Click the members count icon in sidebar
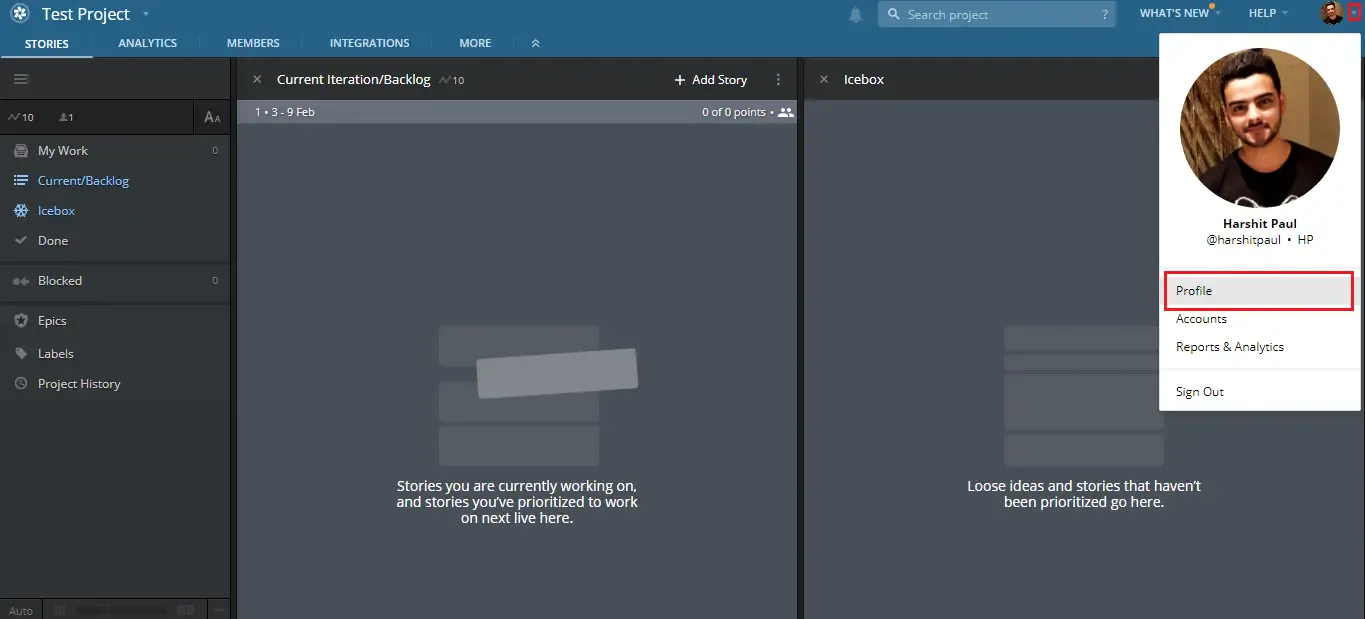This screenshot has height=619, width=1365. coord(66,117)
